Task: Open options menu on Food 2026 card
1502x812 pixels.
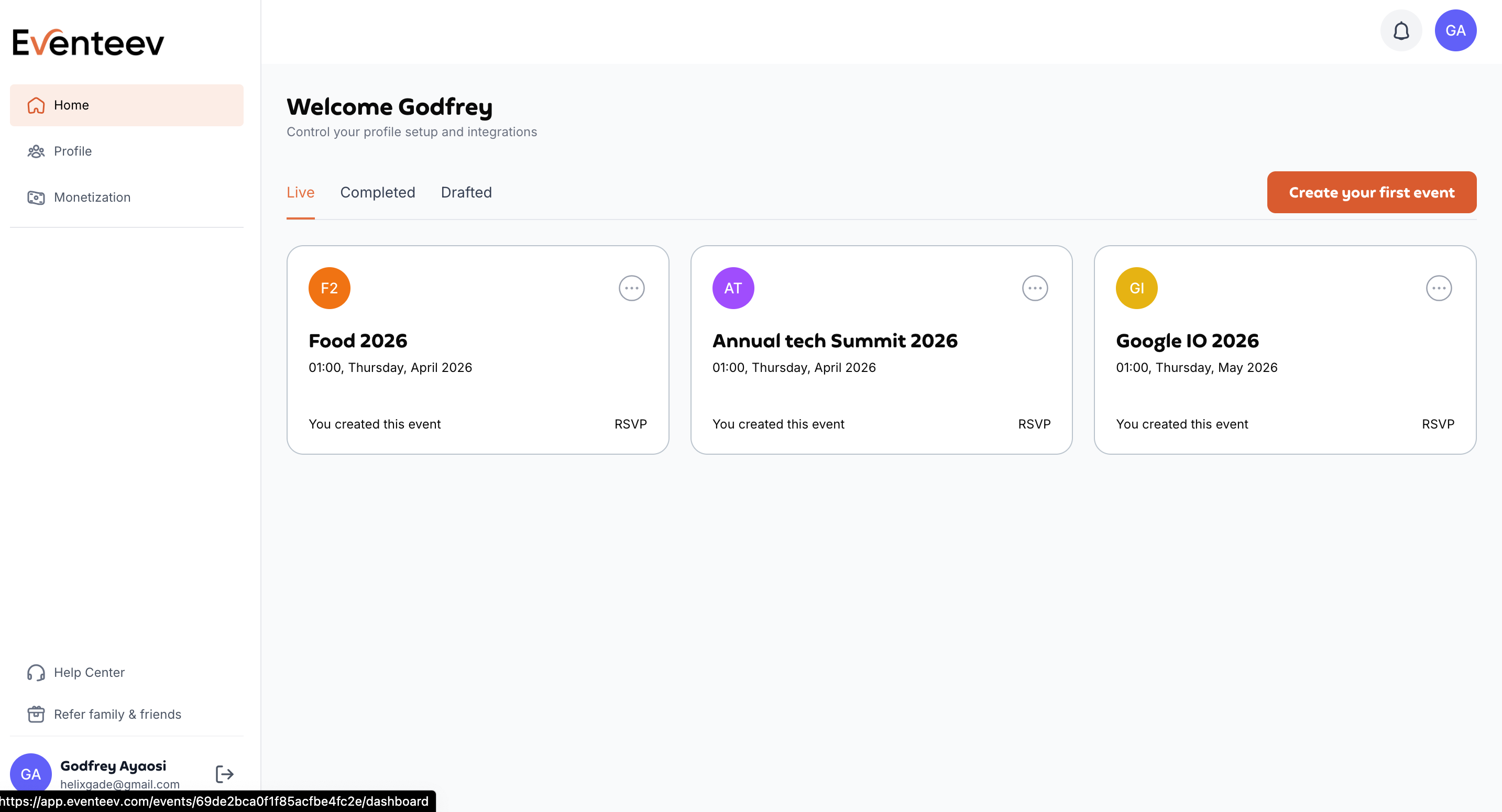Action: pyautogui.click(x=631, y=288)
